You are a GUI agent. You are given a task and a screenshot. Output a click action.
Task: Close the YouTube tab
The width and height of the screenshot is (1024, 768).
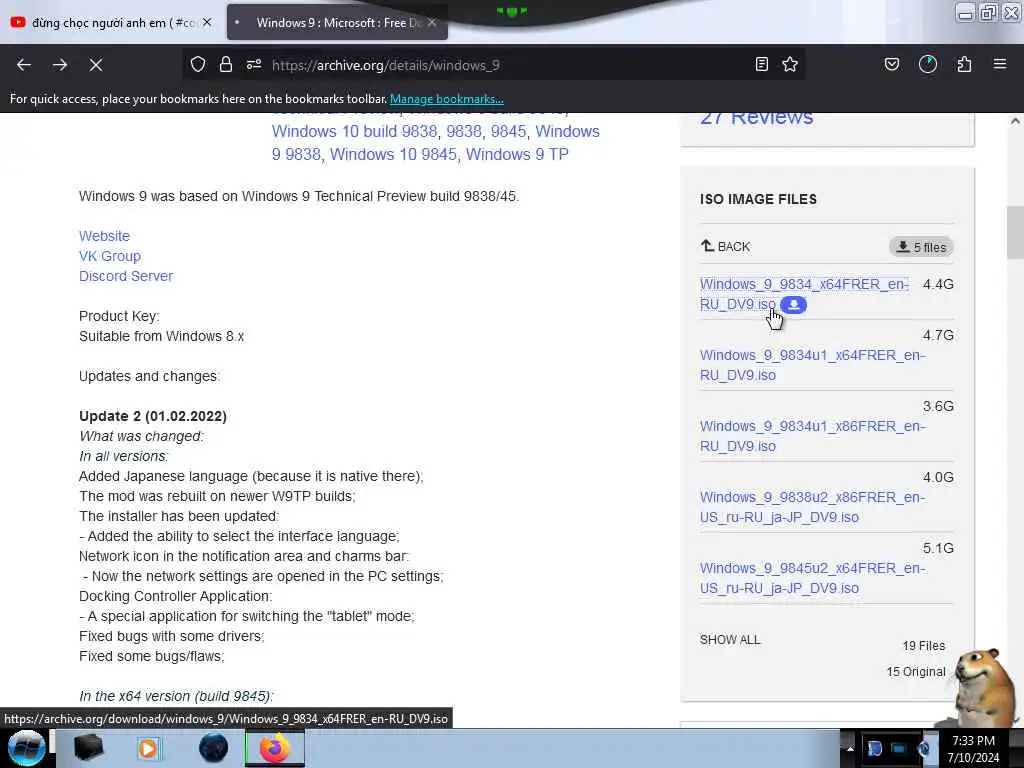[207, 23]
